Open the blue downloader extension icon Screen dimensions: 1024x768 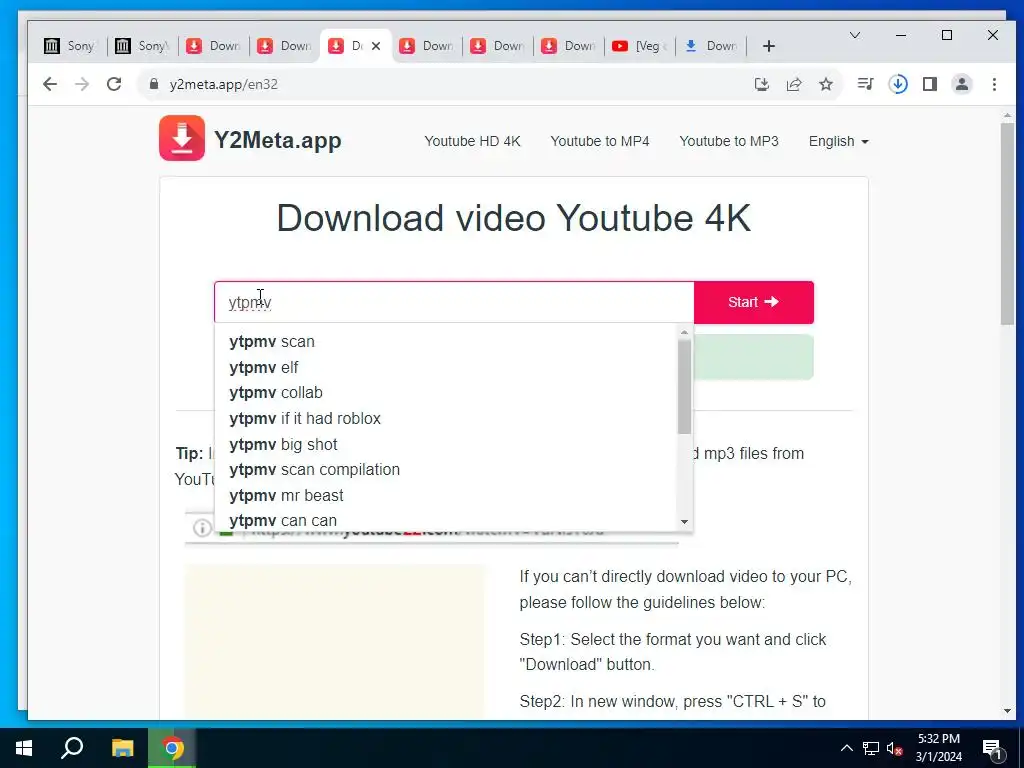[898, 84]
